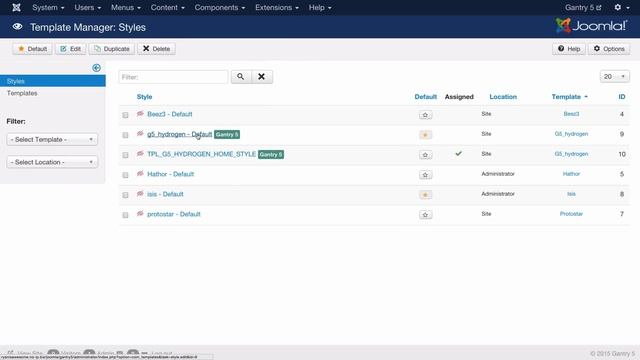Collapse the sidebar with the arrow icon
Screen dimensions: 640x360
96,68
